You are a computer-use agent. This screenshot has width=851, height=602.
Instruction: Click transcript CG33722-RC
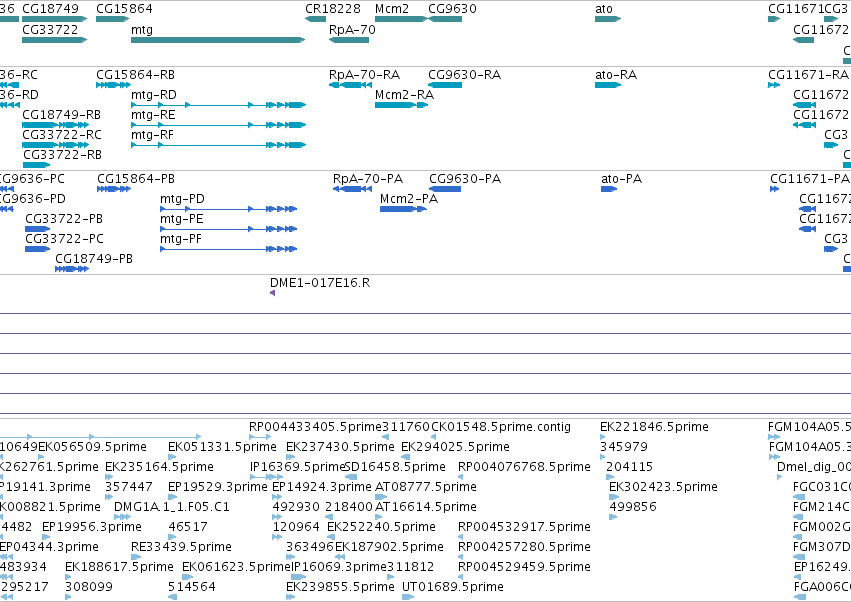click(62, 135)
